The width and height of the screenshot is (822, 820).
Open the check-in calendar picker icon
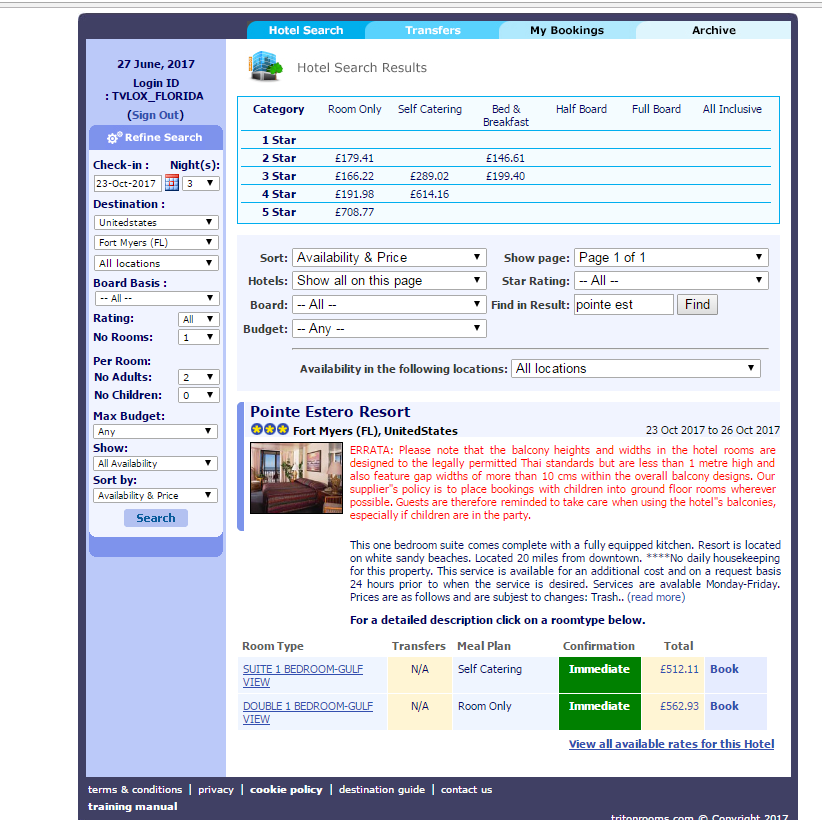point(171,183)
